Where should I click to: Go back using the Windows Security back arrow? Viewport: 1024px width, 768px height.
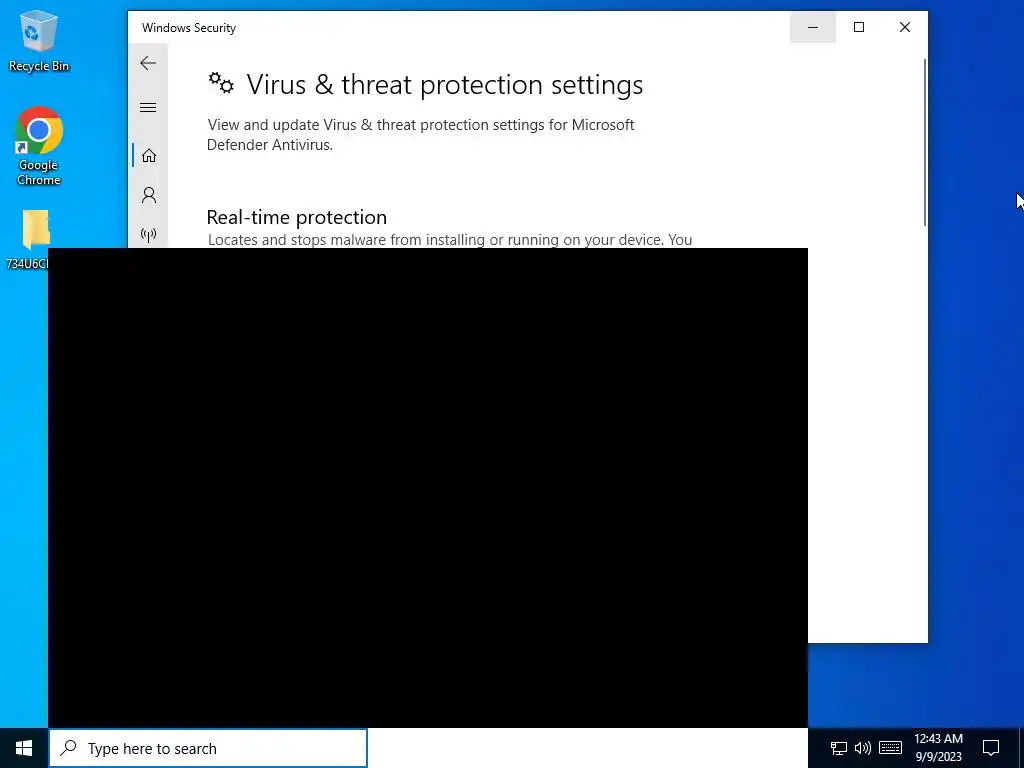pyautogui.click(x=148, y=63)
